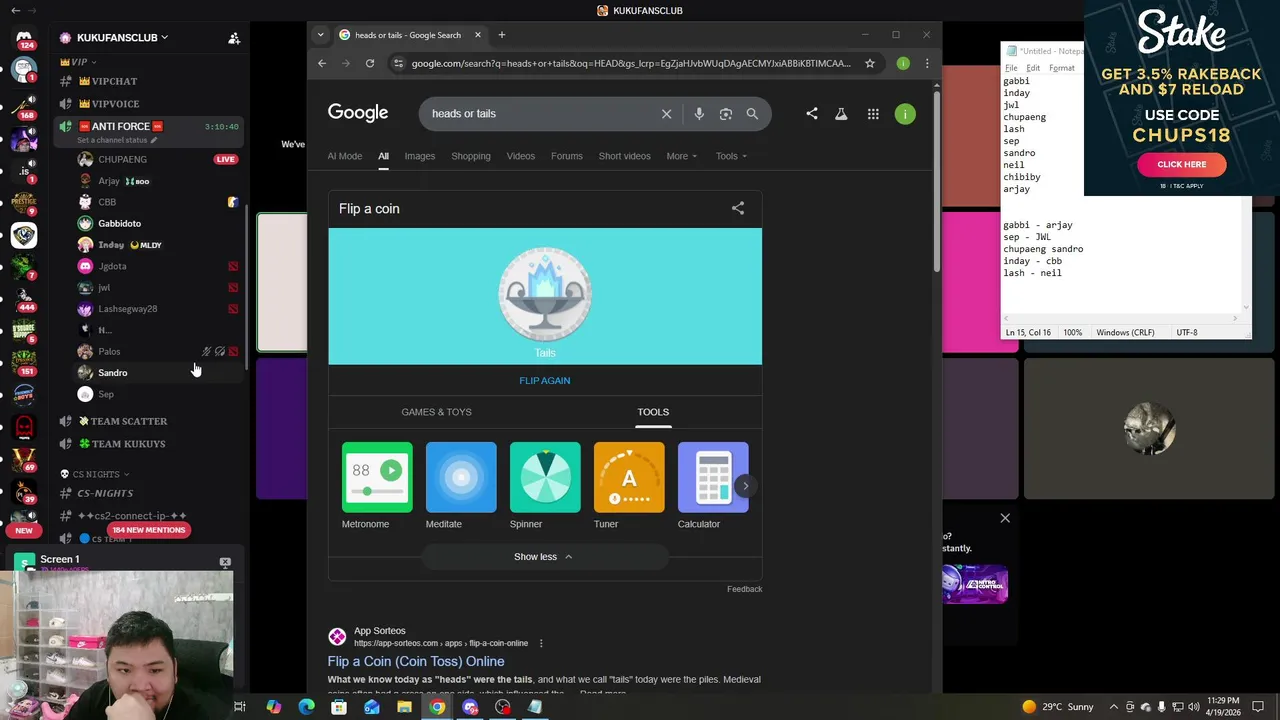Open a new Chrome tab
This screenshot has width=1280, height=720.
tap(502, 35)
